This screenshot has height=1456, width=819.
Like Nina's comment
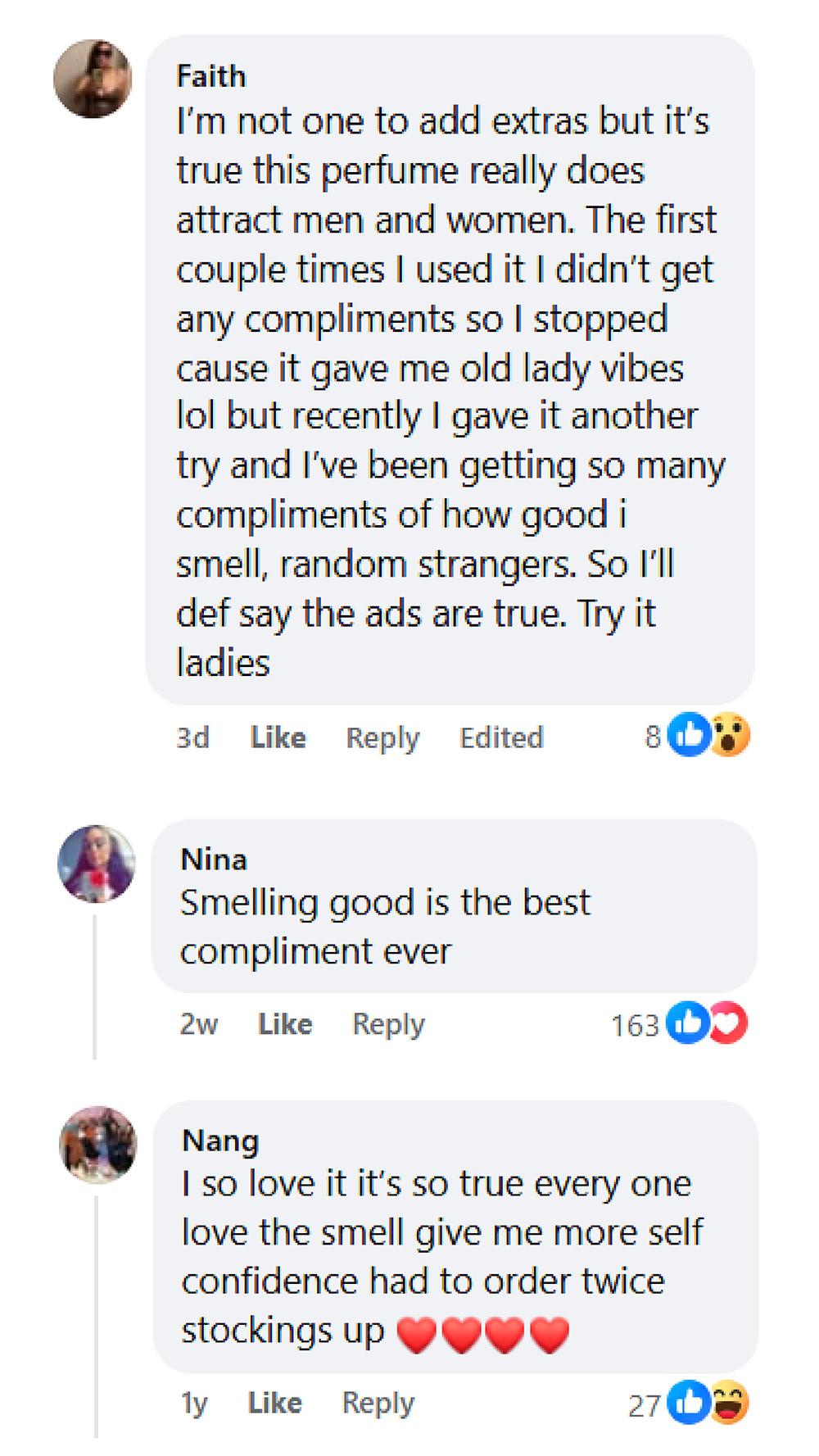pyautogui.click(x=284, y=1024)
